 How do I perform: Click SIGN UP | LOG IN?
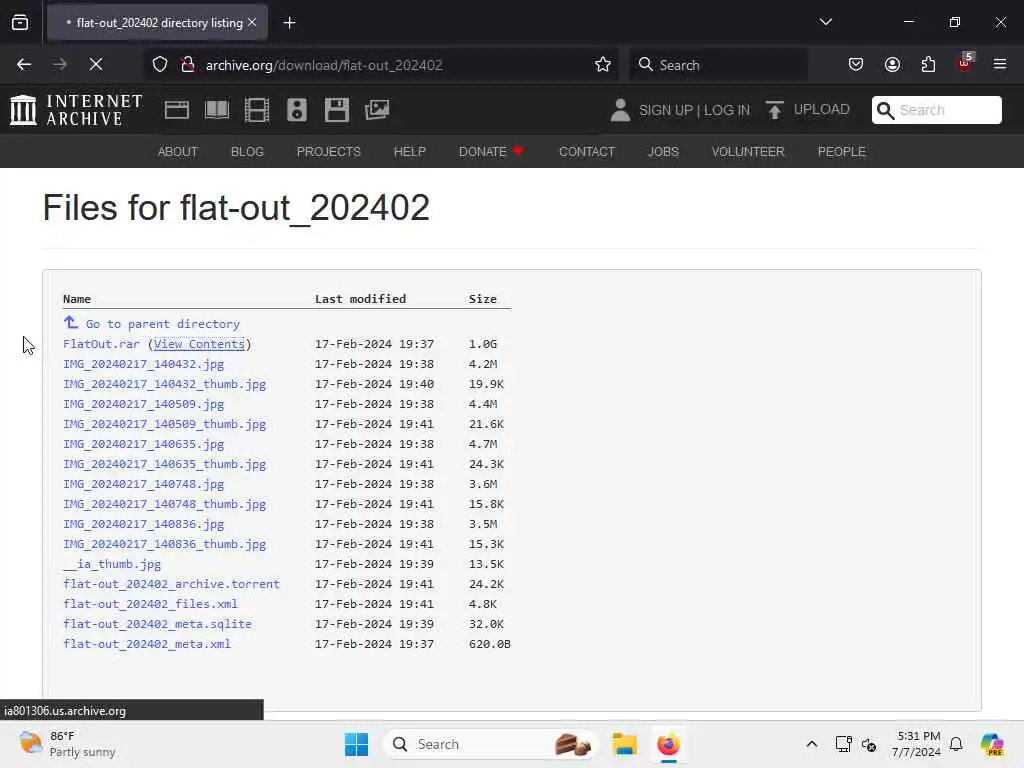pos(694,110)
